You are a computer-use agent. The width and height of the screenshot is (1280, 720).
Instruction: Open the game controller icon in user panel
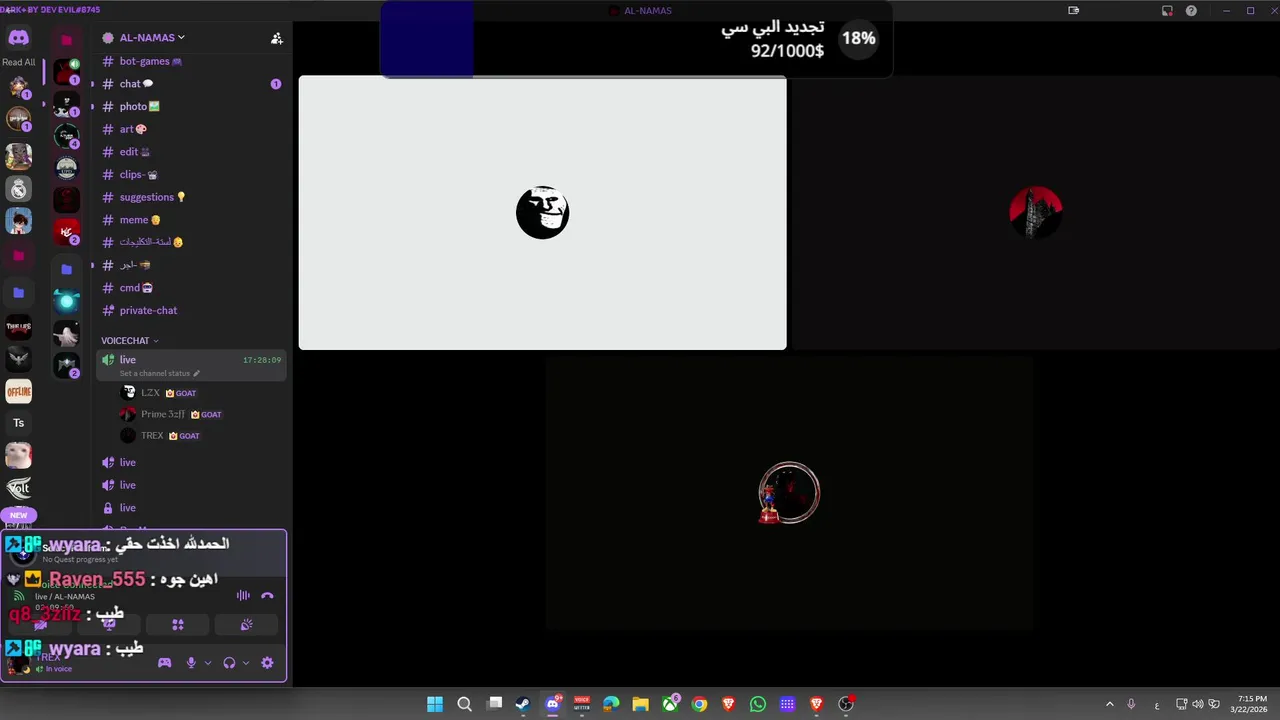[x=165, y=663]
